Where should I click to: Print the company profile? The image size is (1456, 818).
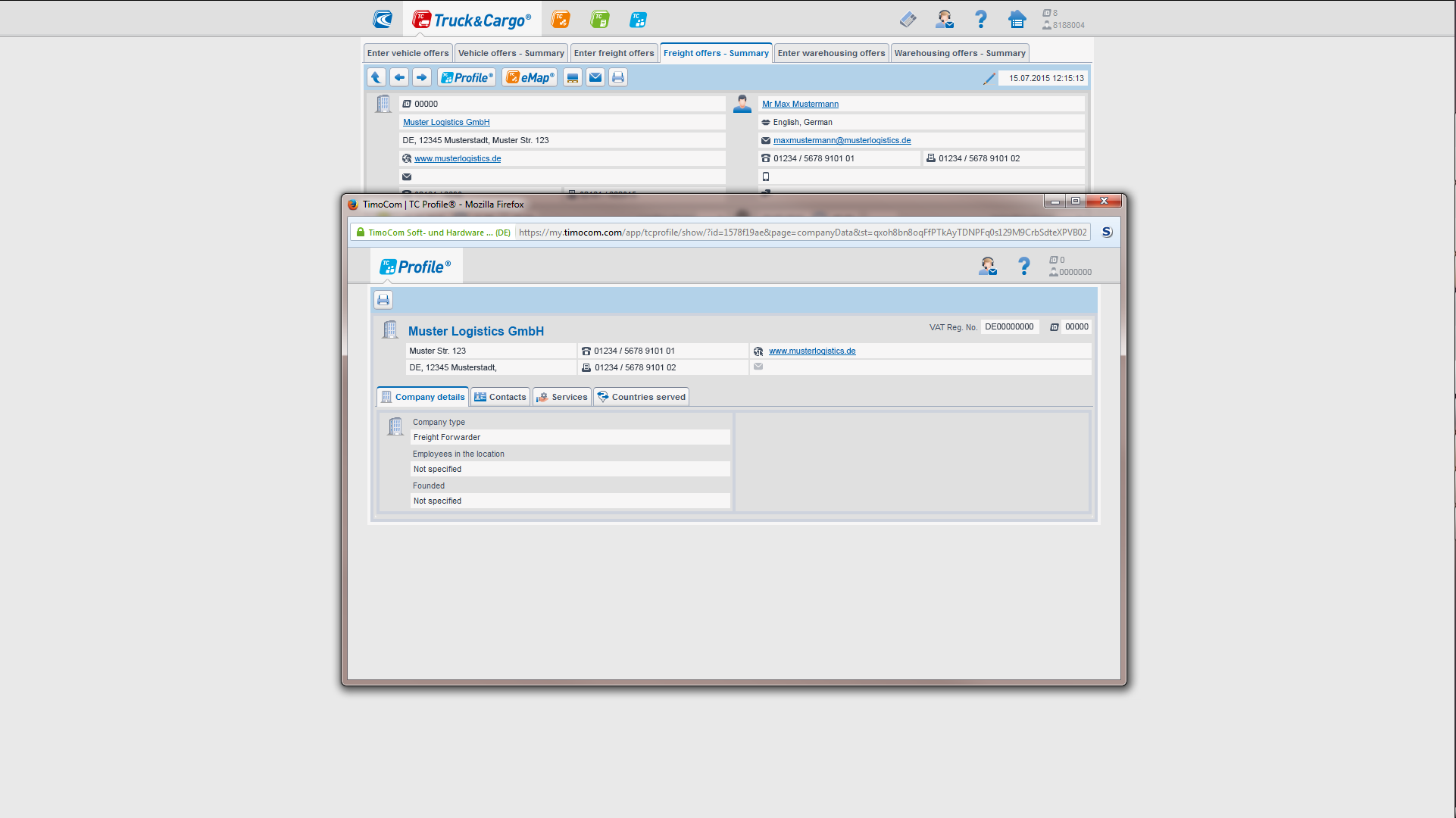(x=383, y=300)
